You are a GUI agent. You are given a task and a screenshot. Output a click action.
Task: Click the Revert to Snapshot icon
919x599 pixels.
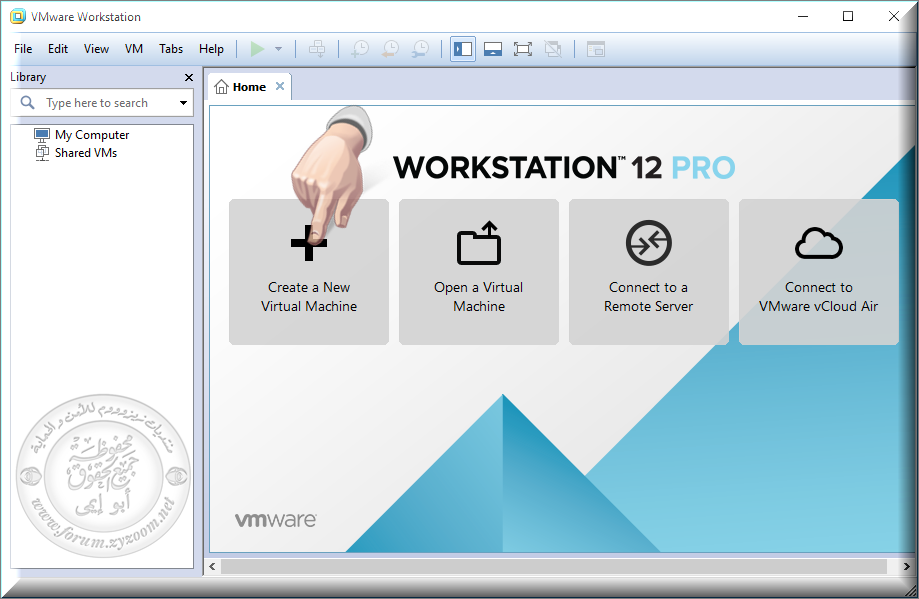pos(390,49)
